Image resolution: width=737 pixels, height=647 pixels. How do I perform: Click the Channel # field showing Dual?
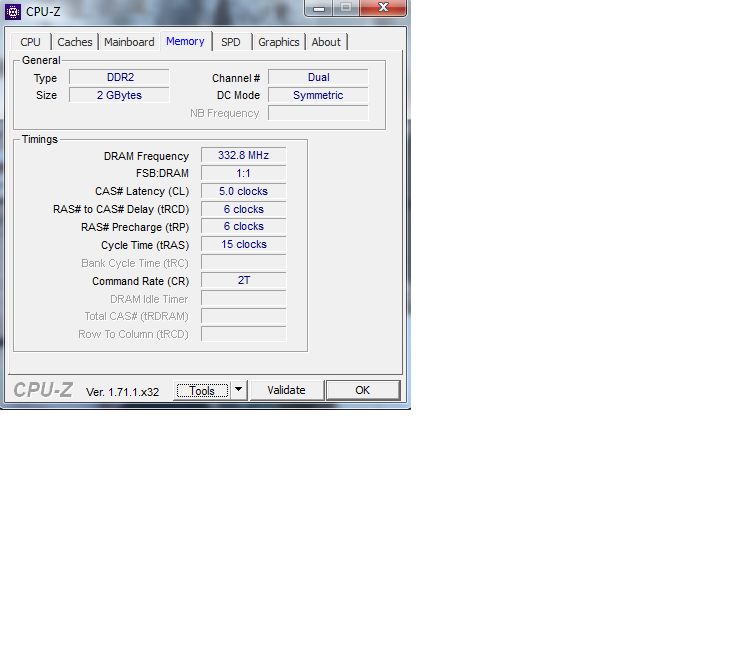pos(318,78)
